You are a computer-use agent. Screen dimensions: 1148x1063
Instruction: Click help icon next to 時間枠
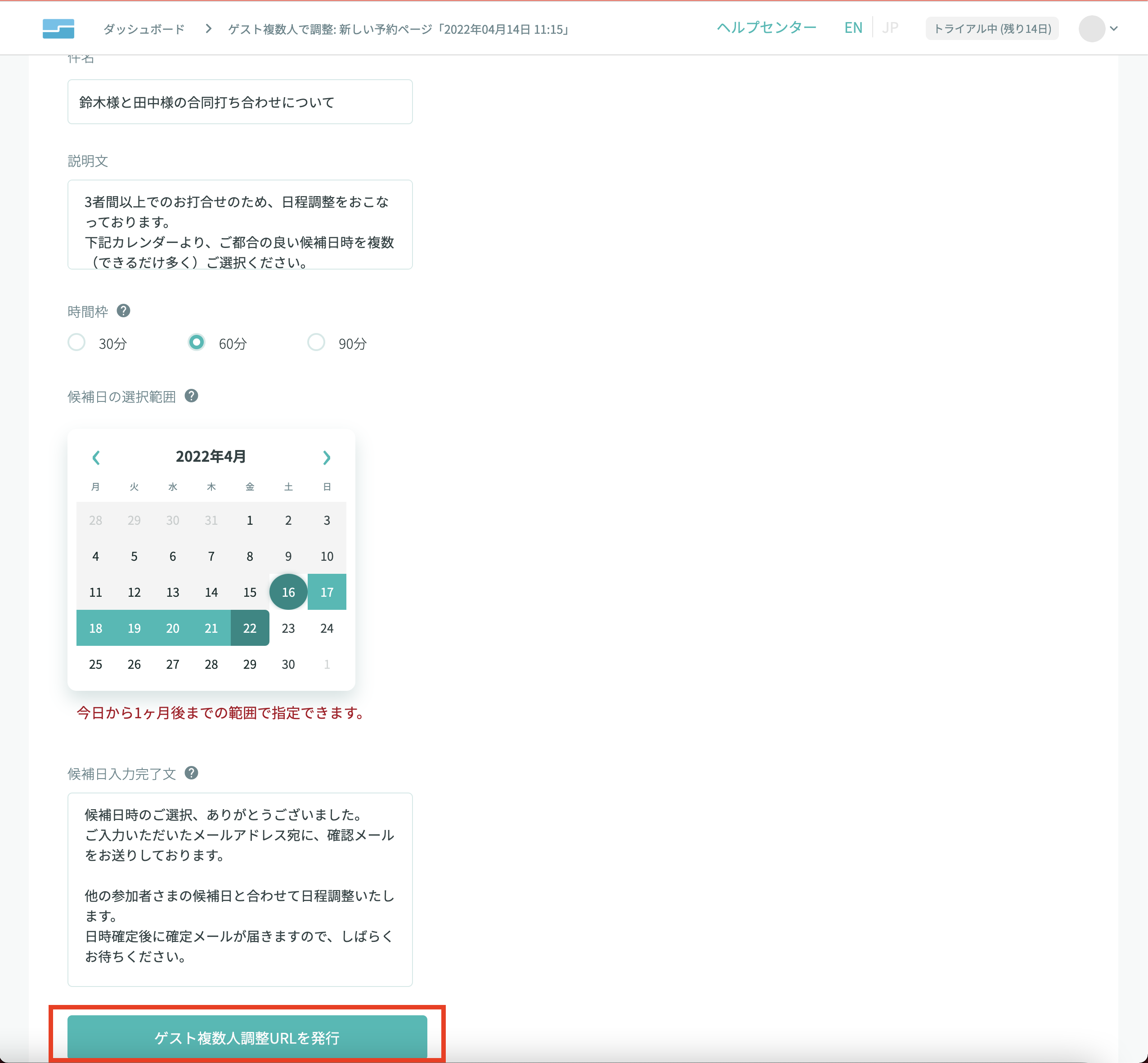click(x=123, y=311)
